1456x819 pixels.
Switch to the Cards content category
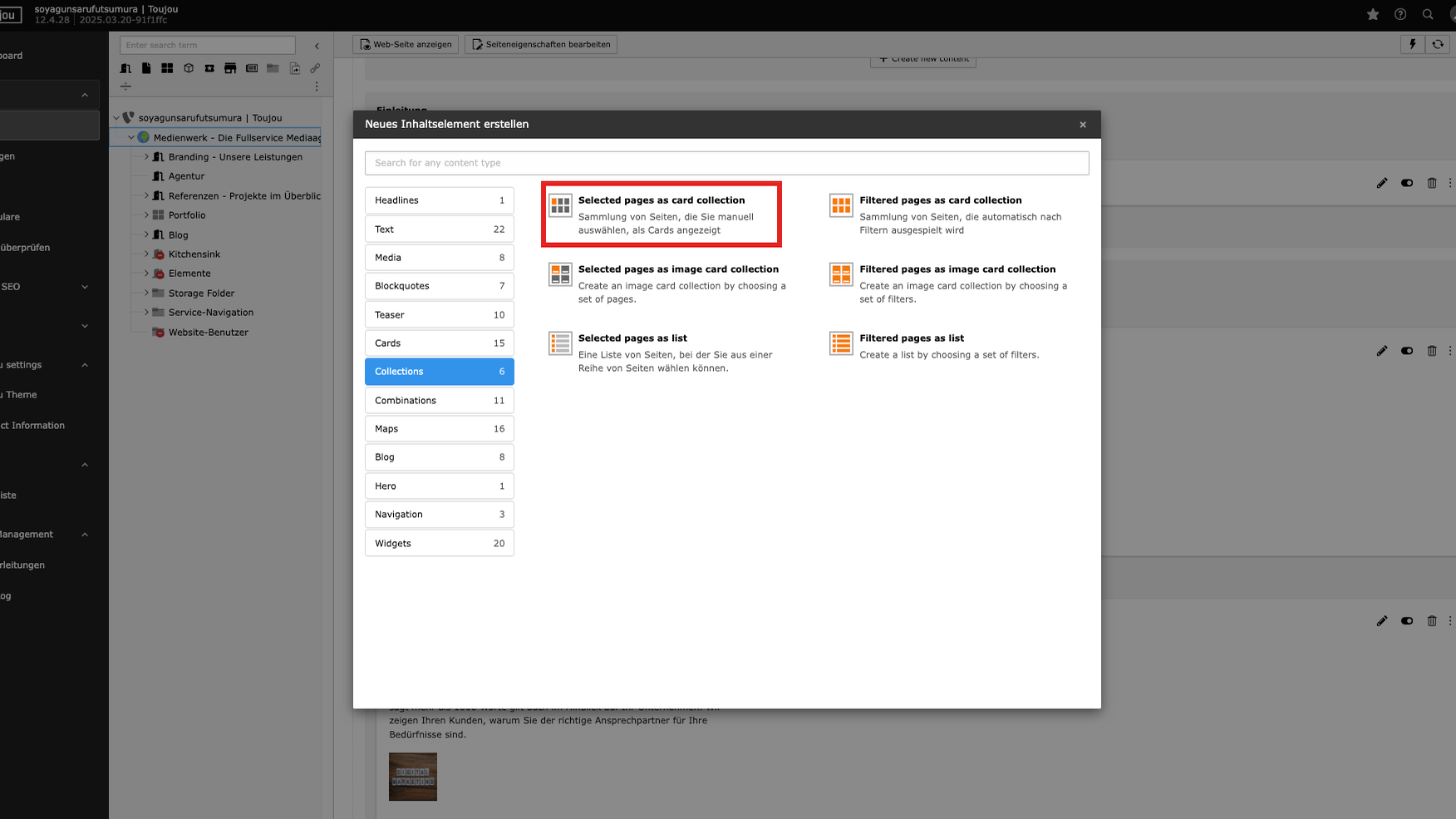tap(439, 343)
